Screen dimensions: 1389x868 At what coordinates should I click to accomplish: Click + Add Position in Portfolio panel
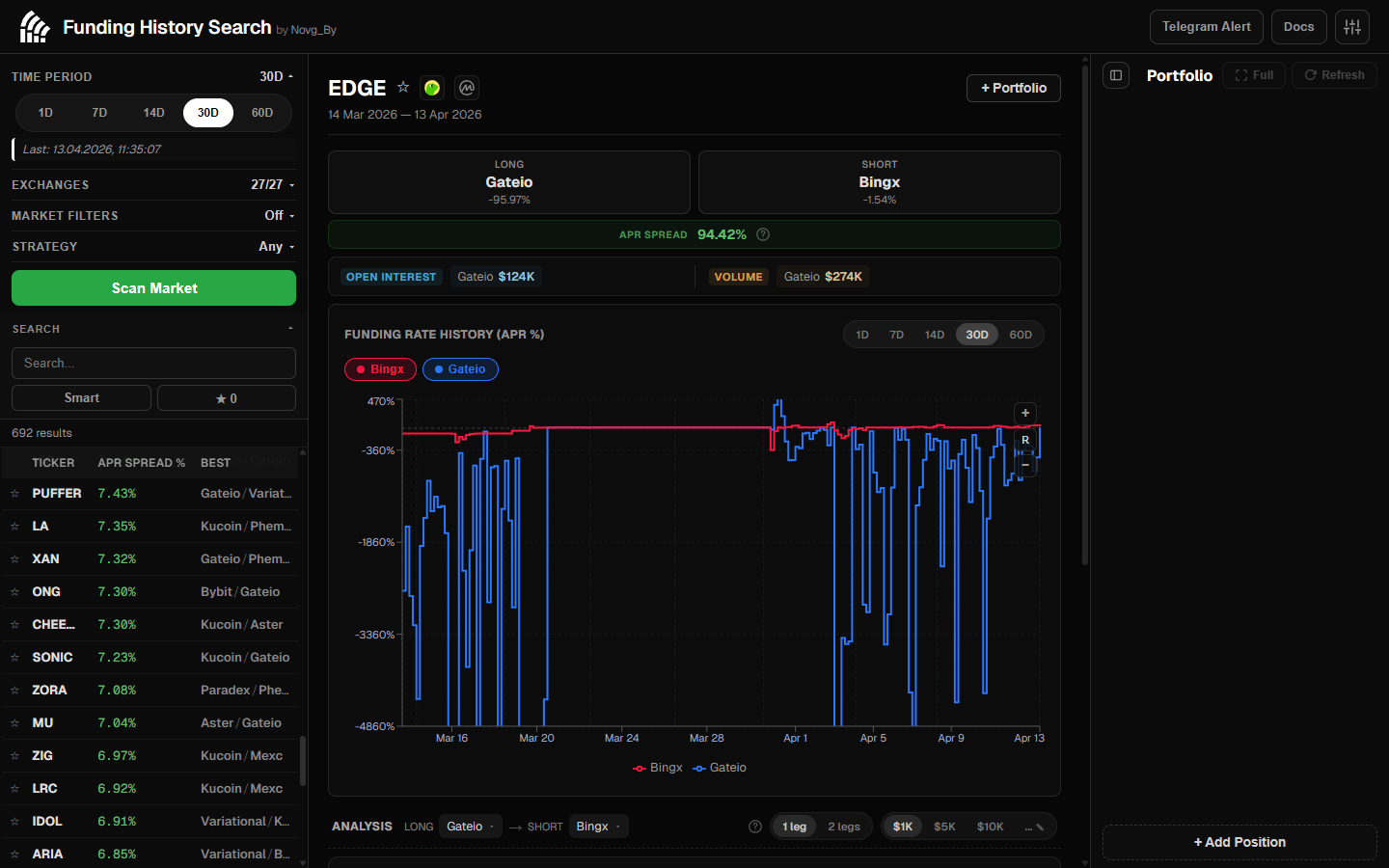[x=1239, y=842]
